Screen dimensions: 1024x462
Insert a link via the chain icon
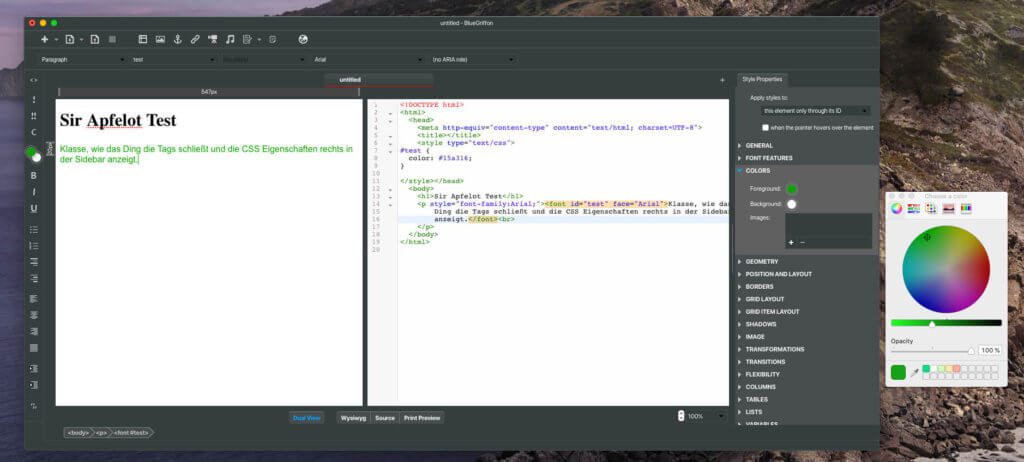[x=195, y=39]
